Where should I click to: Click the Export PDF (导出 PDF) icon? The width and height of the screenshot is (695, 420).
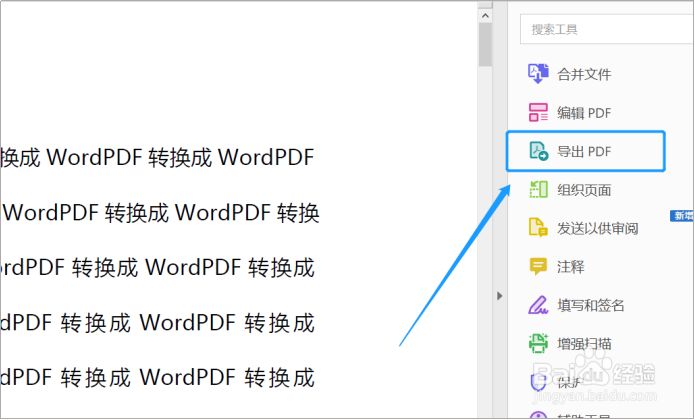coord(539,151)
